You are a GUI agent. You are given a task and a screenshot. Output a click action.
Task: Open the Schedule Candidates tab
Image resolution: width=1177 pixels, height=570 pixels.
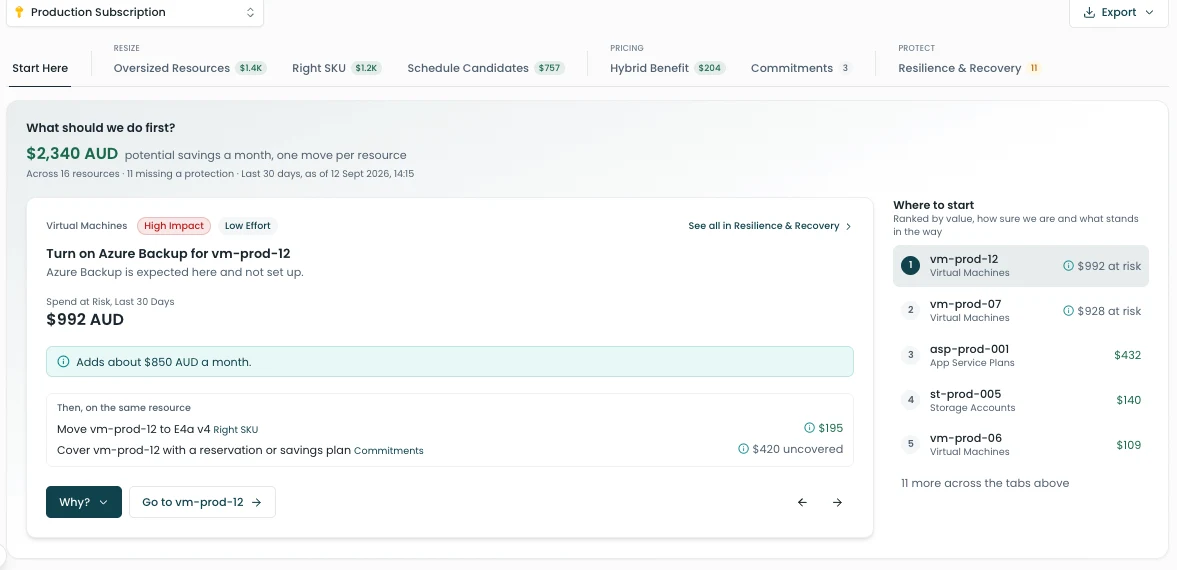(486, 68)
